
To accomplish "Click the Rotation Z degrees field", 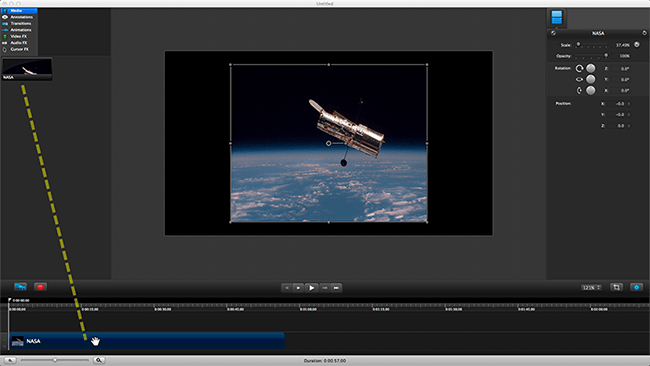I will pos(621,69).
